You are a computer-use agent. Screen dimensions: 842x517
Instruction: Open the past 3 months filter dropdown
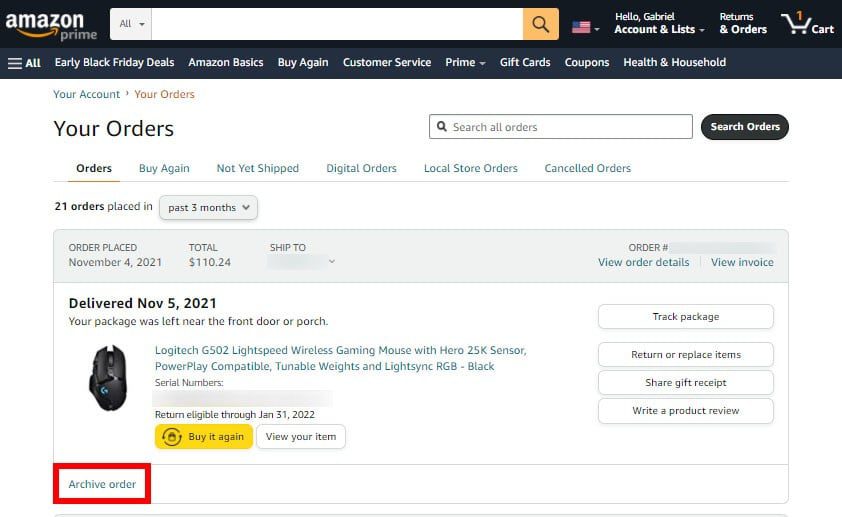208,208
